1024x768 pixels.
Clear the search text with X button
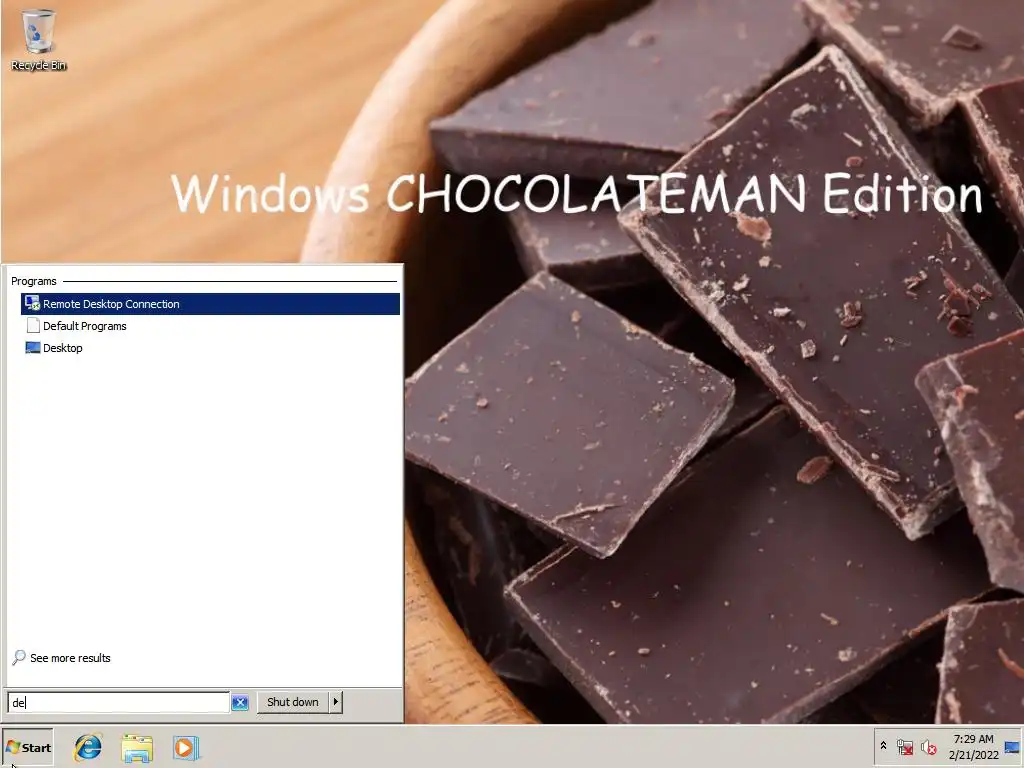(240, 703)
